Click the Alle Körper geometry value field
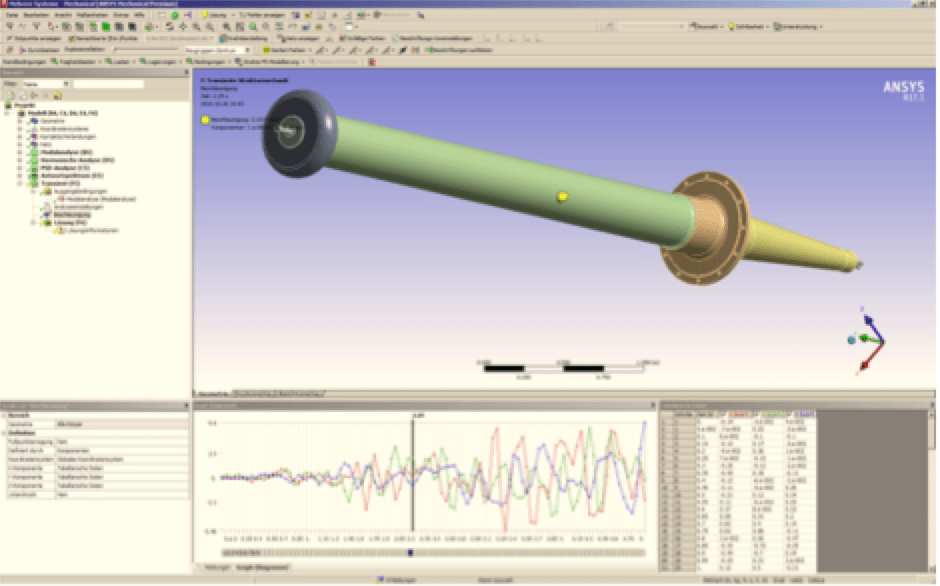 click(122, 424)
